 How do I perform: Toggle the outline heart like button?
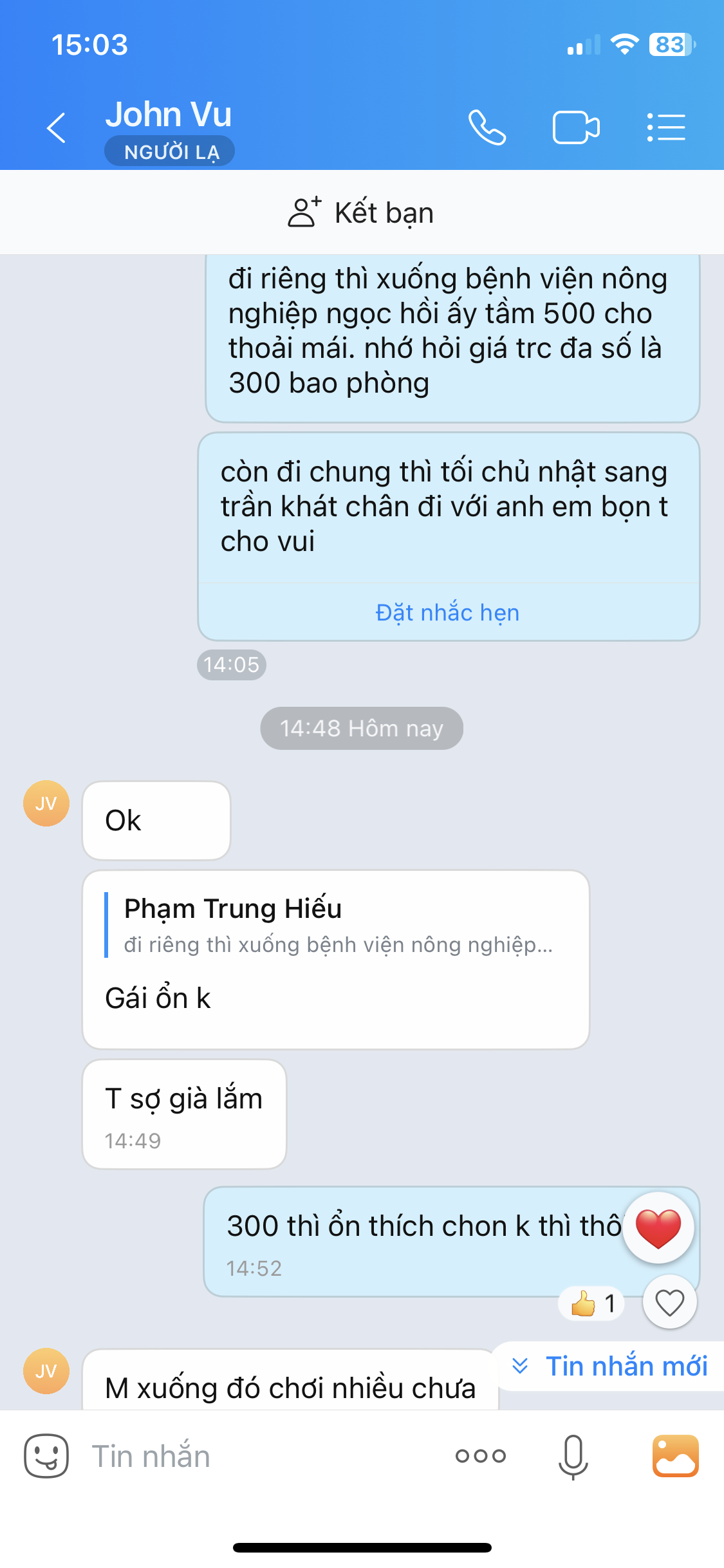tap(669, 1303)
